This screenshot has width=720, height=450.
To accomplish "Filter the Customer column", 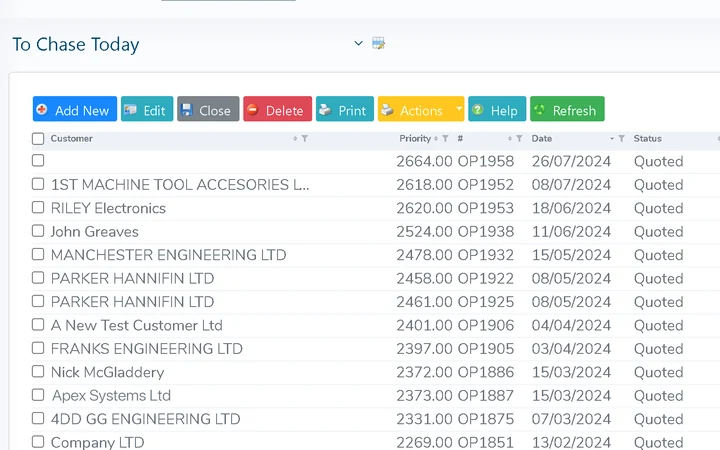I will pyautogui.click(x=304, y=138).
